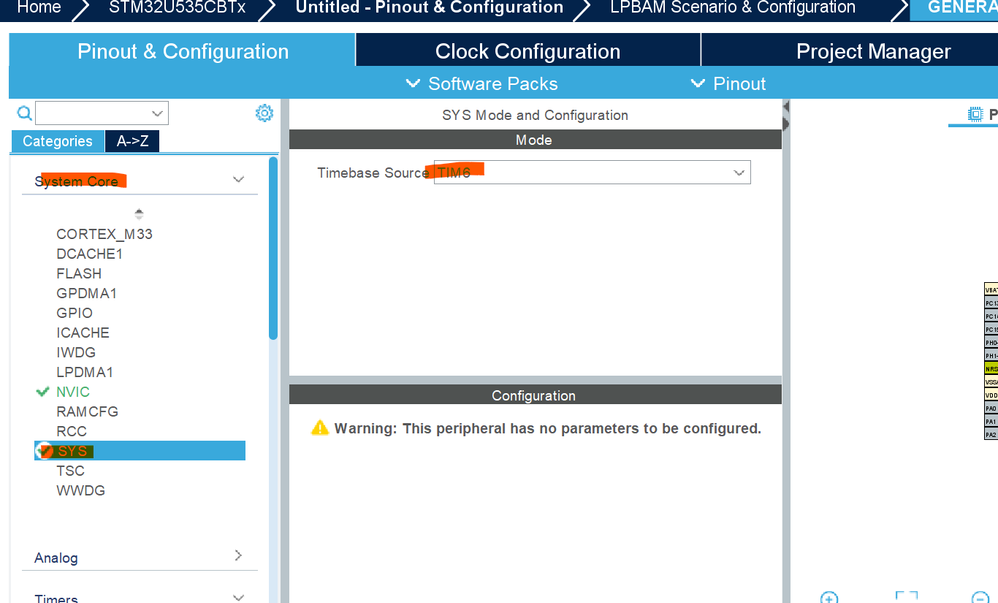Click the warning triangle icon in Configuration
Image resolution: width=998 pixels, height=603 pixels.
tap(320, 428)
